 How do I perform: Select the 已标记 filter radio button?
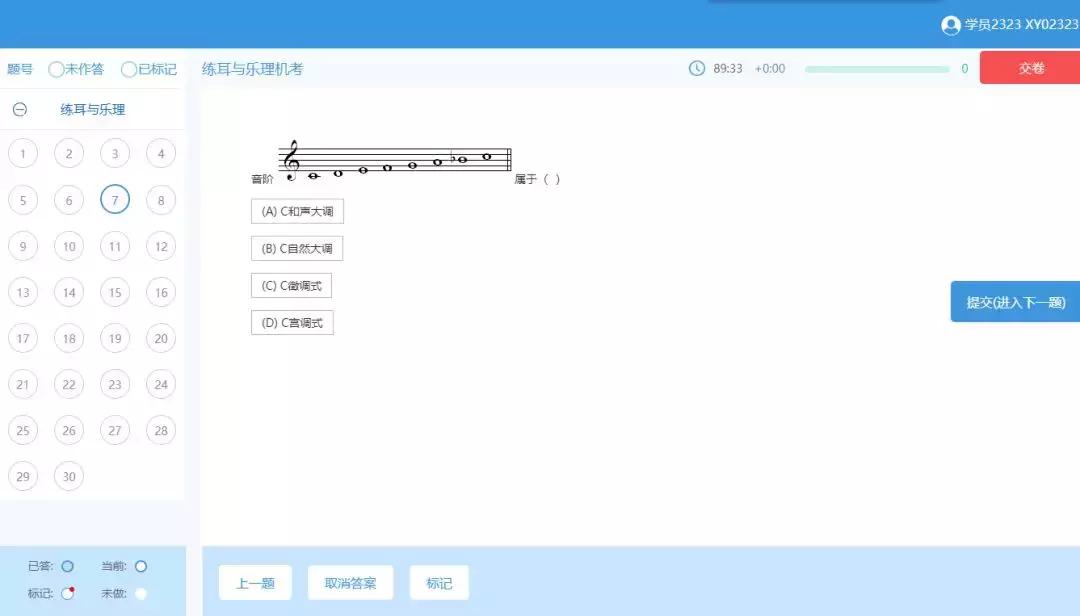coord(128,69)
